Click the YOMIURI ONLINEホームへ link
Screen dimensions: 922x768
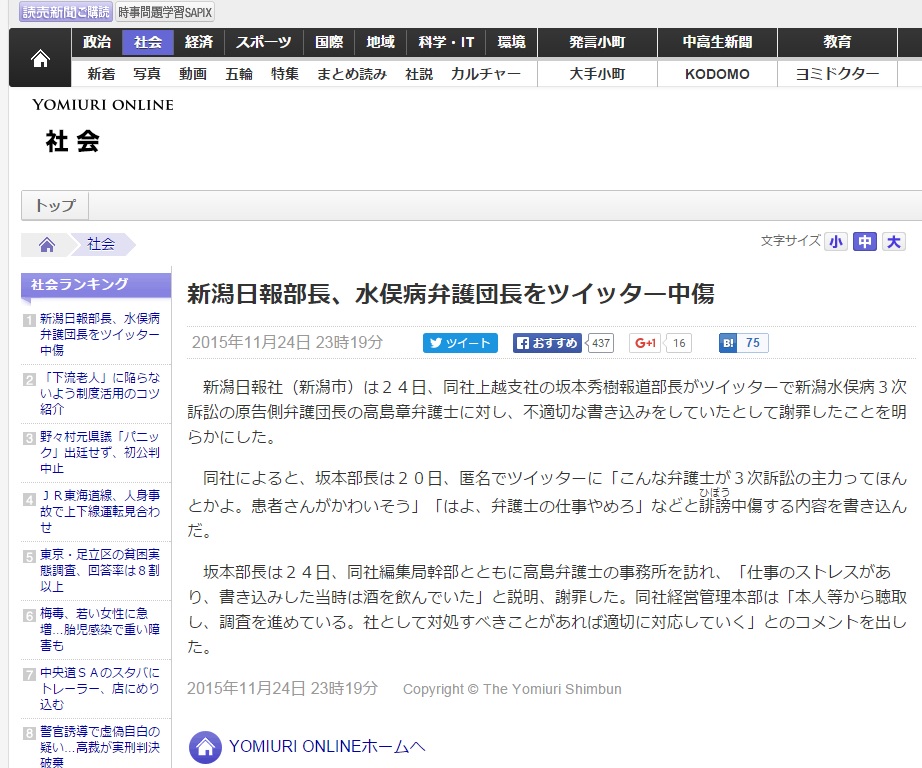[x=327, y=746]
